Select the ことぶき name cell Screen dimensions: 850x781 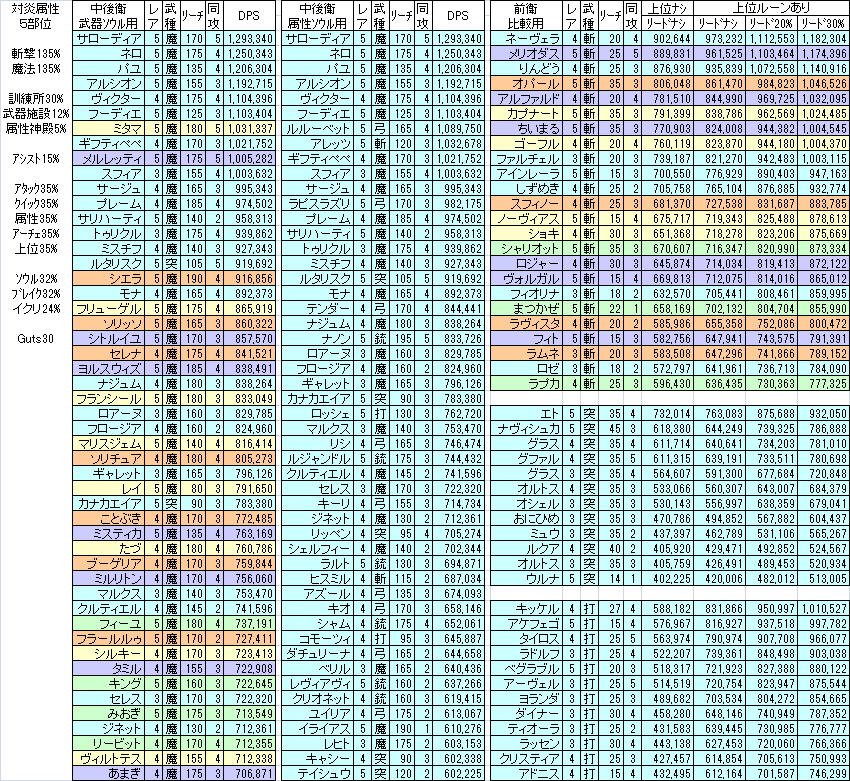pyautogui.click(x=108, y=519)
